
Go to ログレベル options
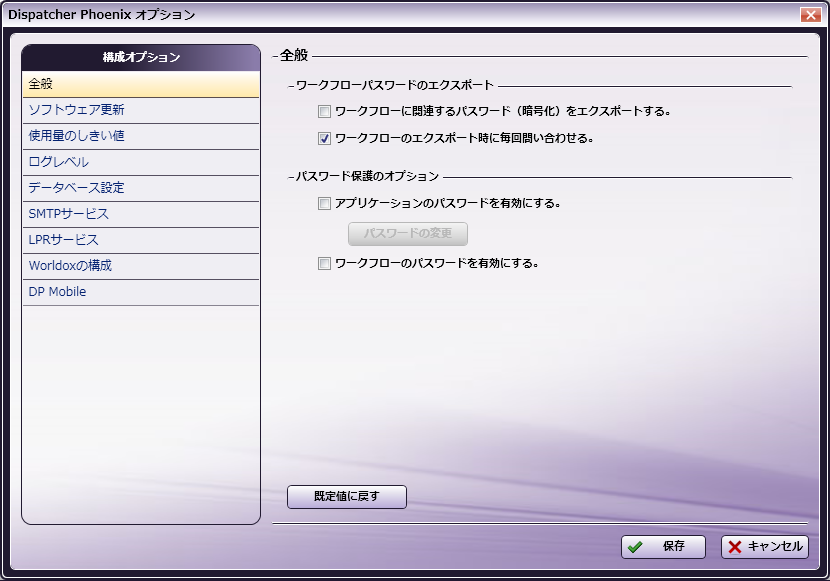coord(141,162)
